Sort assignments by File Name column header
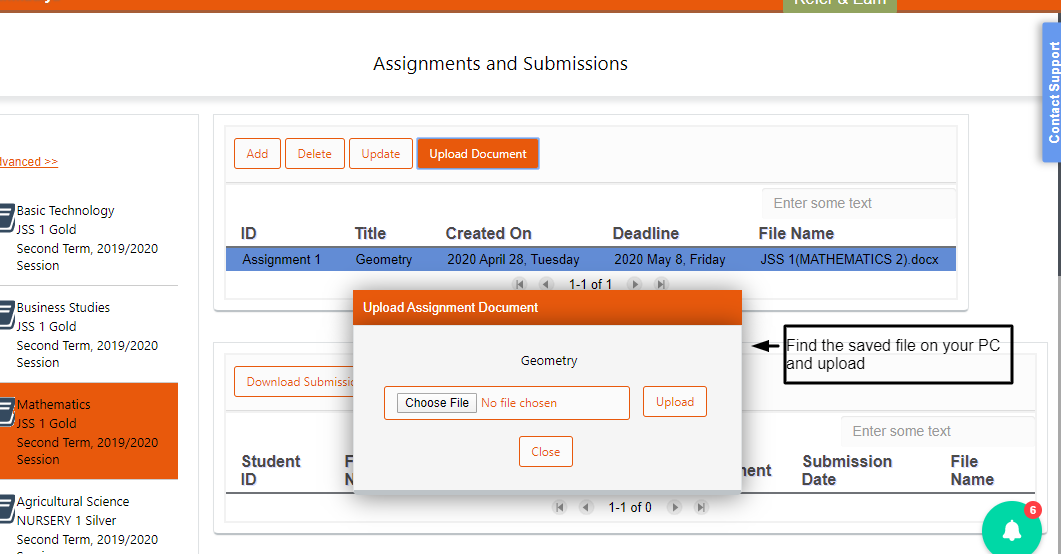Image resolution: width=1061 pixels, height=554 pixels. point(796,233)
